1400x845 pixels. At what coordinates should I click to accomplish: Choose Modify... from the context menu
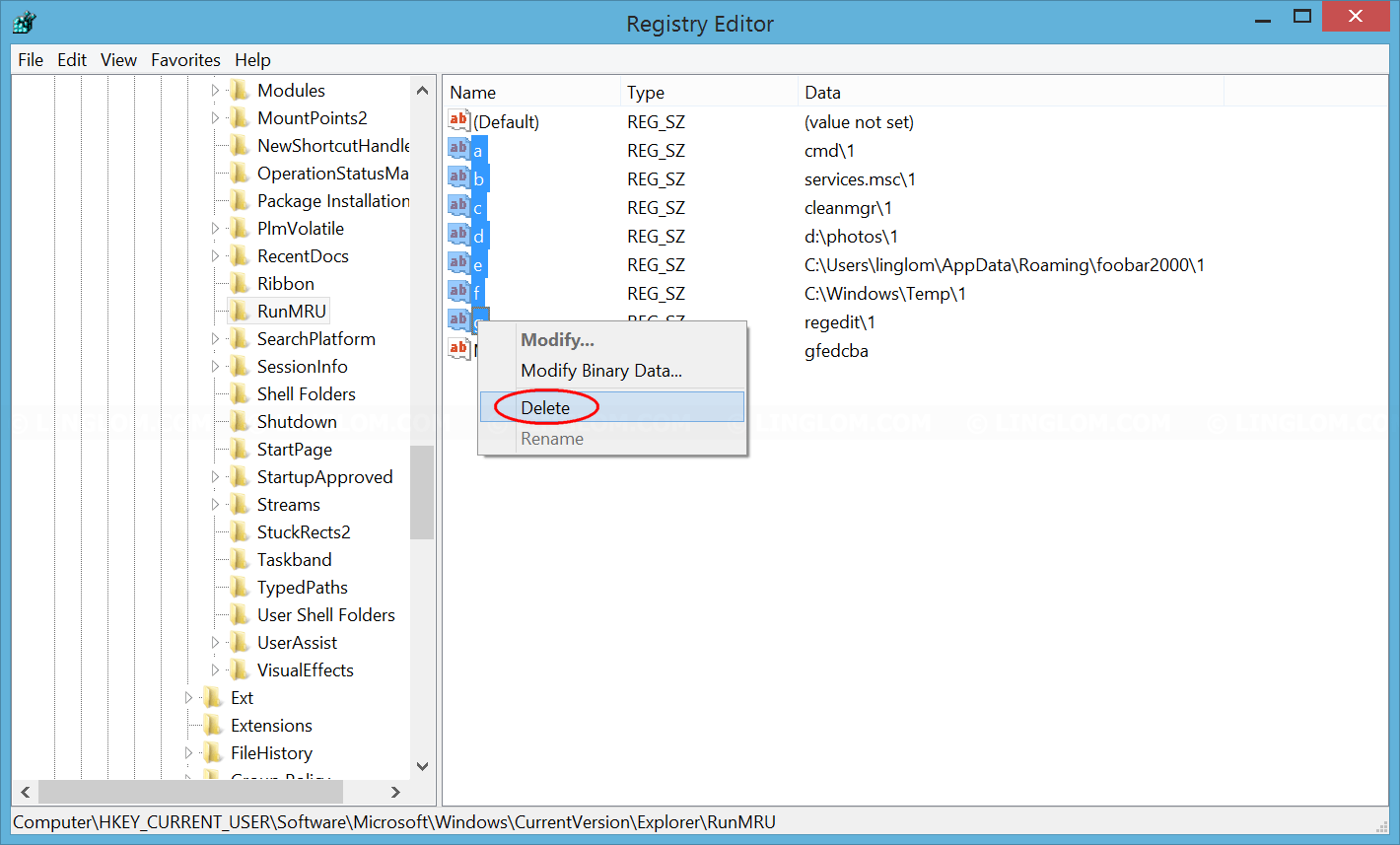point(611,340)
